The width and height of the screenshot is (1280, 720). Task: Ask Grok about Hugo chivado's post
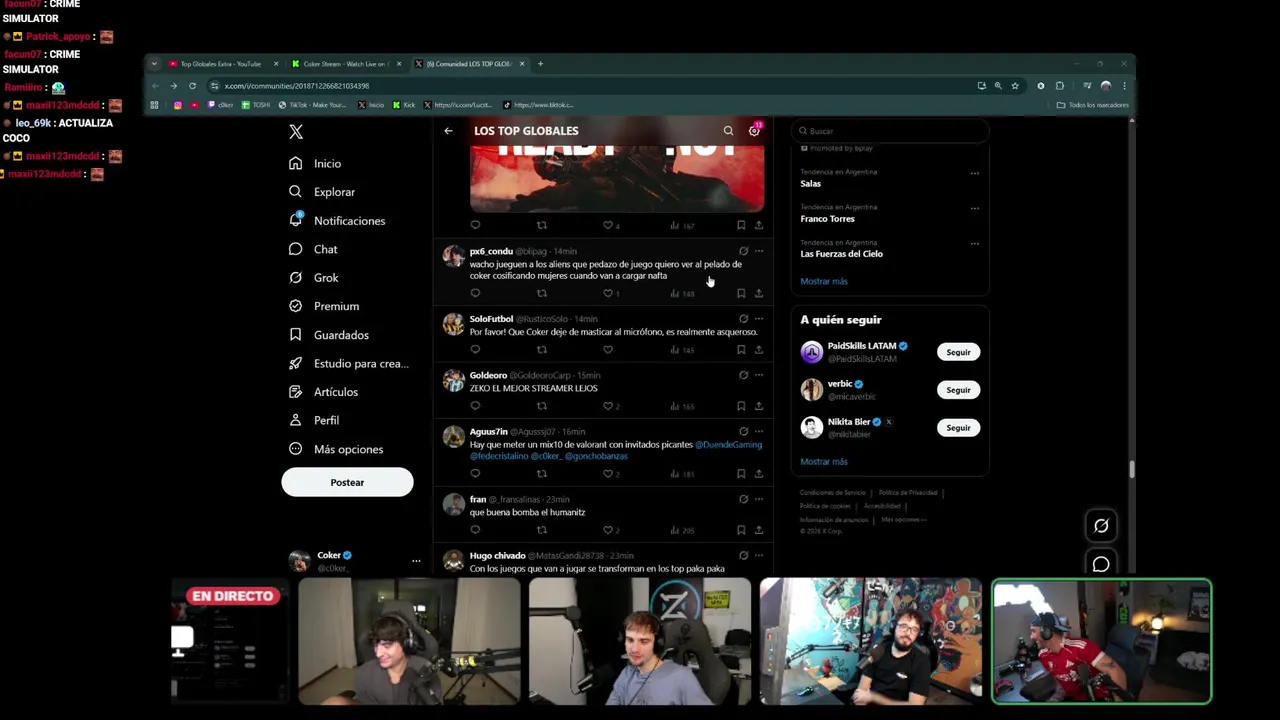(x=743, y=555)
